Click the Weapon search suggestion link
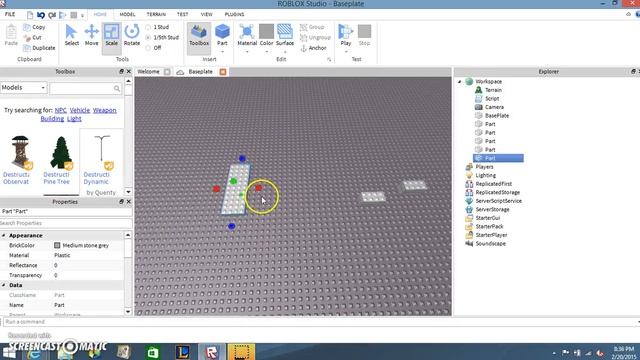Viewport: 640px width, 360px height. pyautogui.click(x=104, y=110)
